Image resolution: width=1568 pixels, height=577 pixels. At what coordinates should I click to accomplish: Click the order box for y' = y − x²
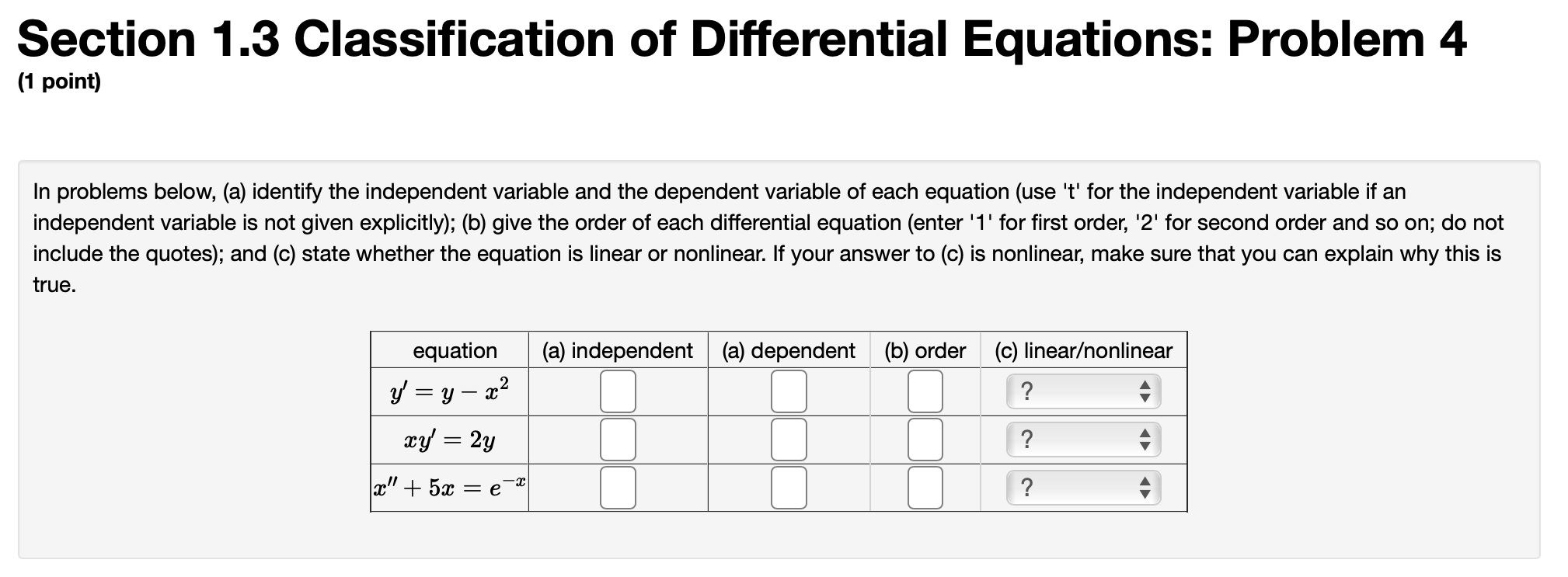pyautogui.click(x=926, y=391)
